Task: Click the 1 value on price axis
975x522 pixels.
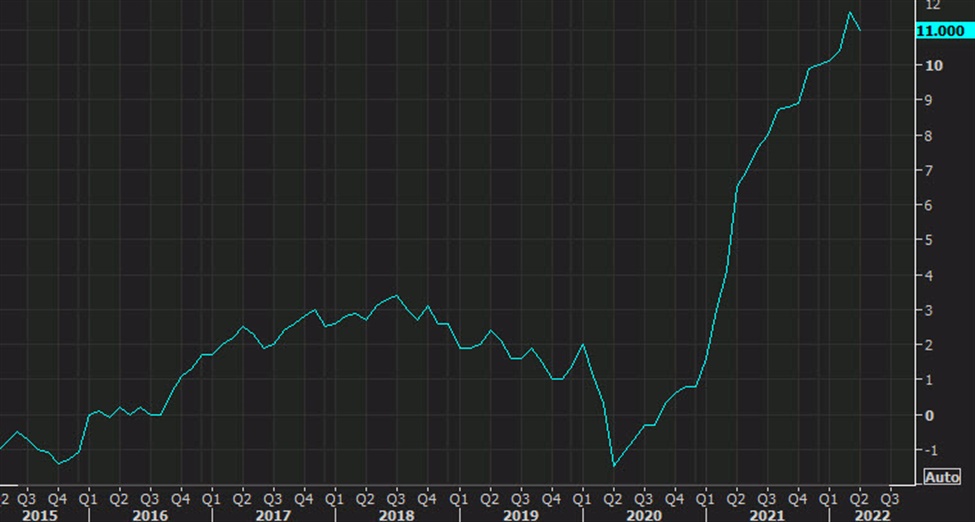Action: coord(930,380)
